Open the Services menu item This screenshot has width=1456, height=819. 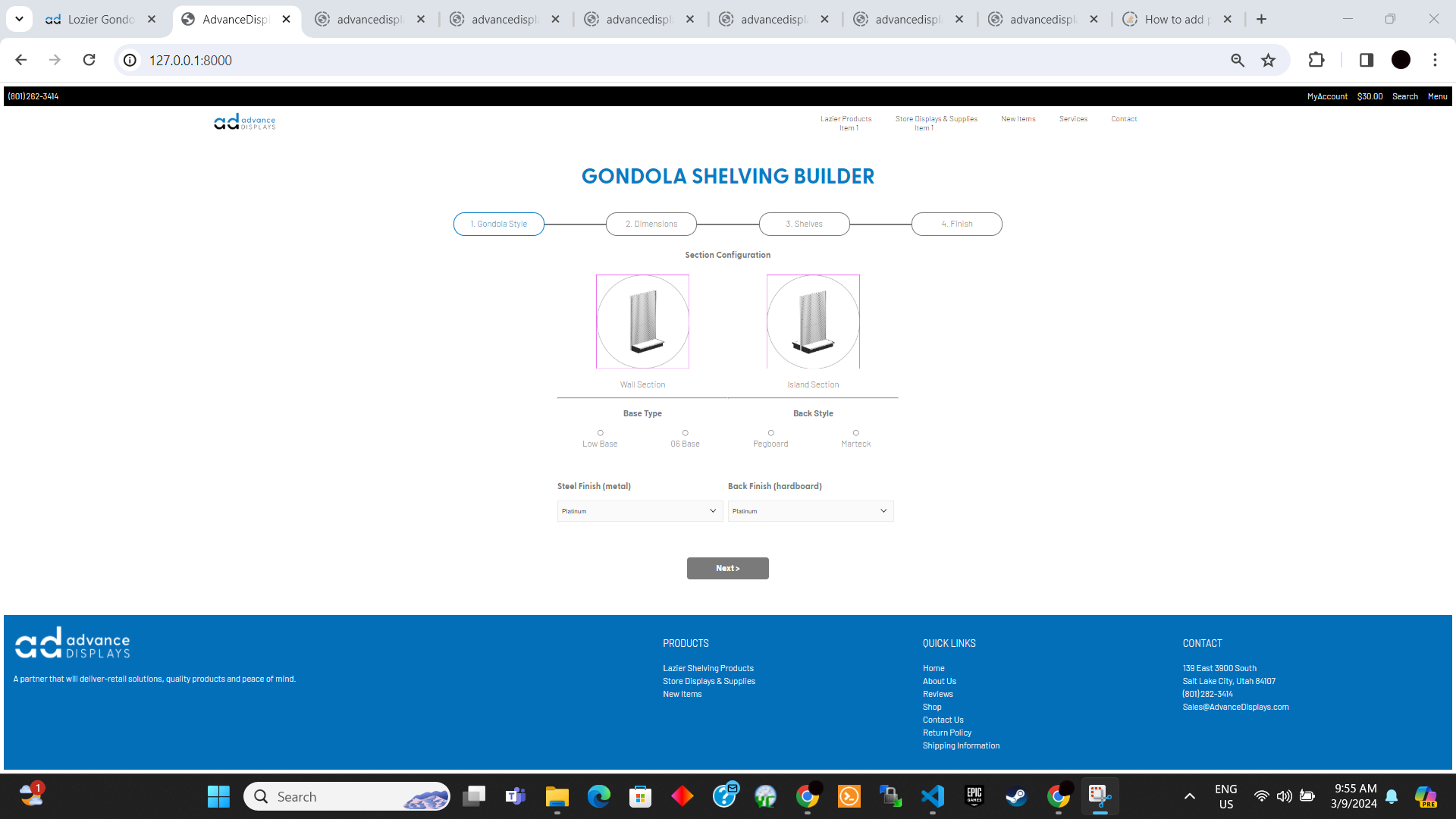(x=1073, y=118)
